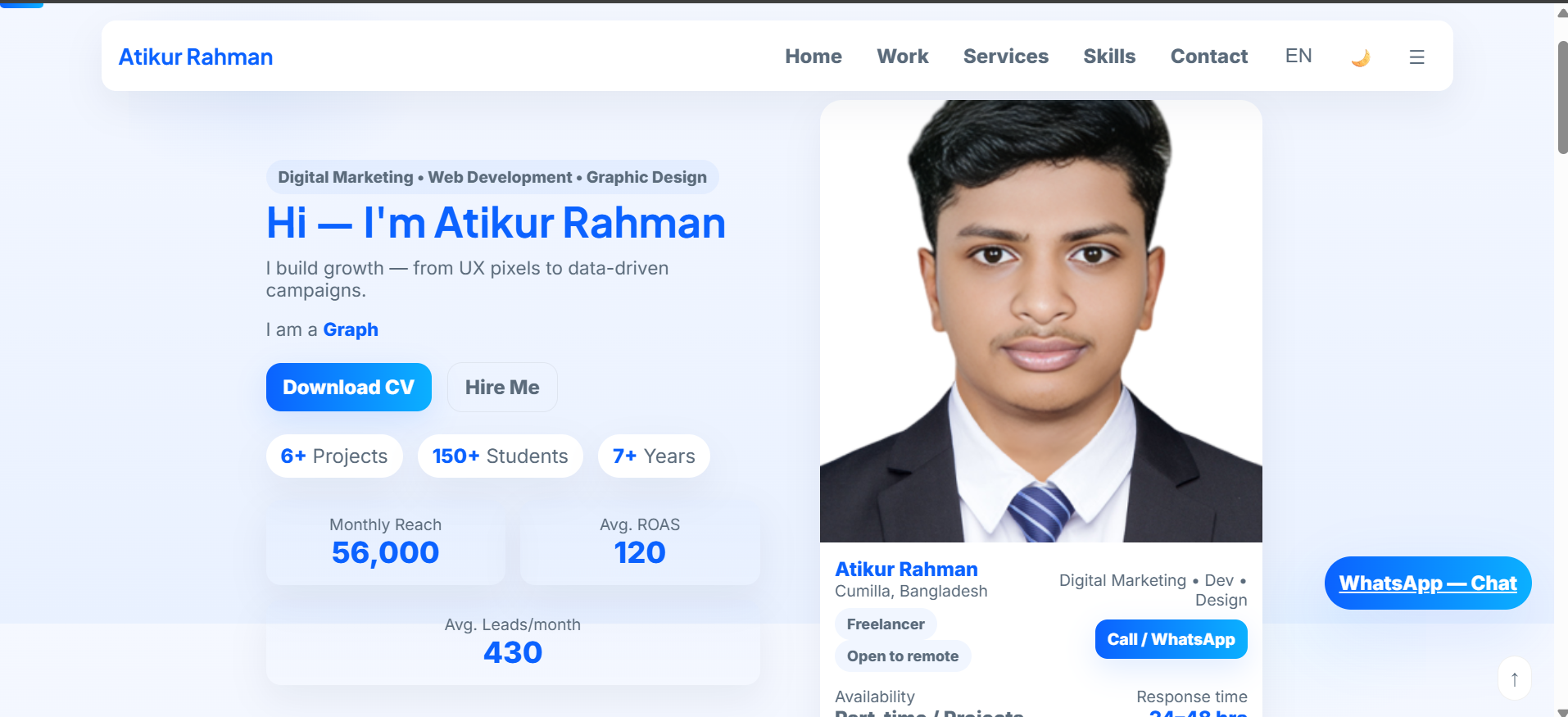Click the Monthly Reach 56,000 card
1568x717 pixels.
[x=386, y=542]
